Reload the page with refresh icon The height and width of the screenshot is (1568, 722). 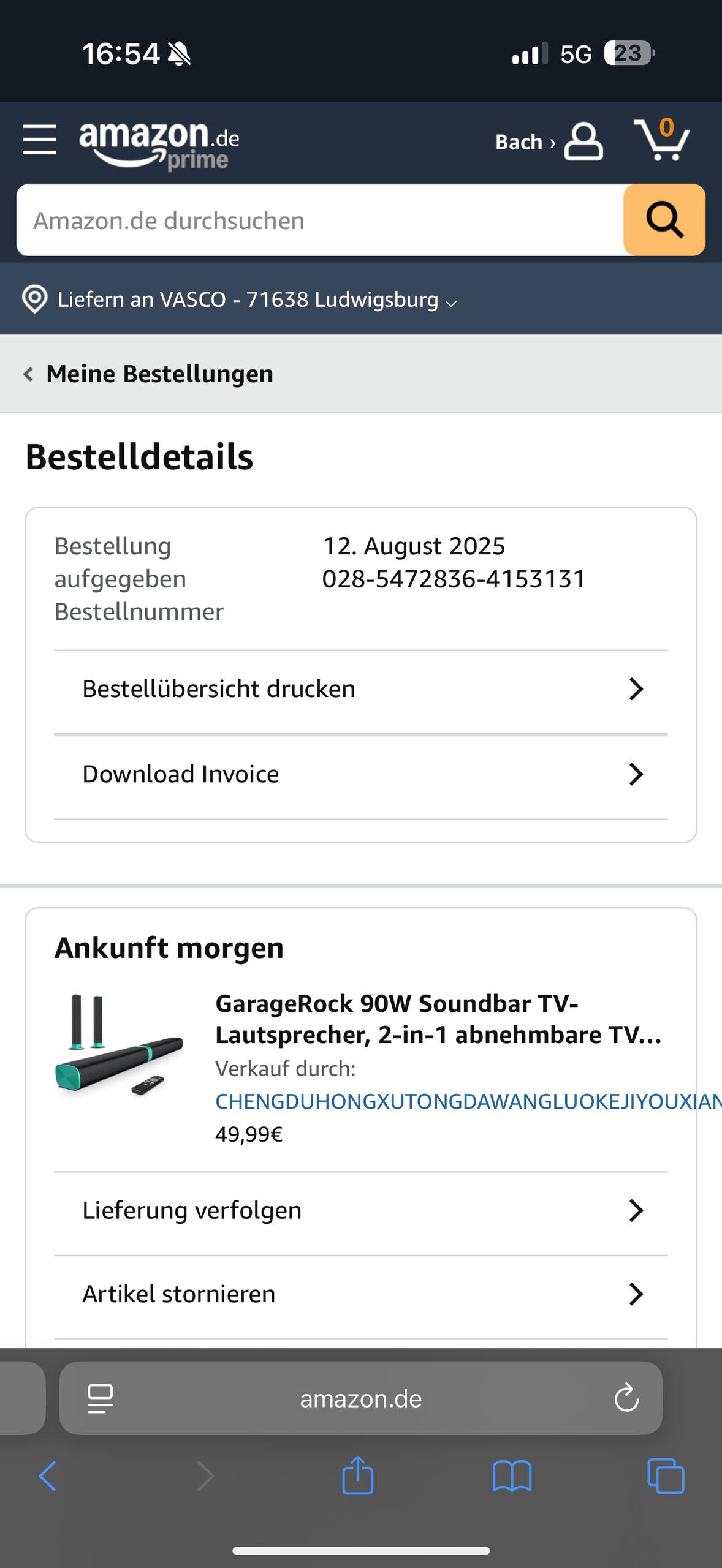pos(626,1398)
